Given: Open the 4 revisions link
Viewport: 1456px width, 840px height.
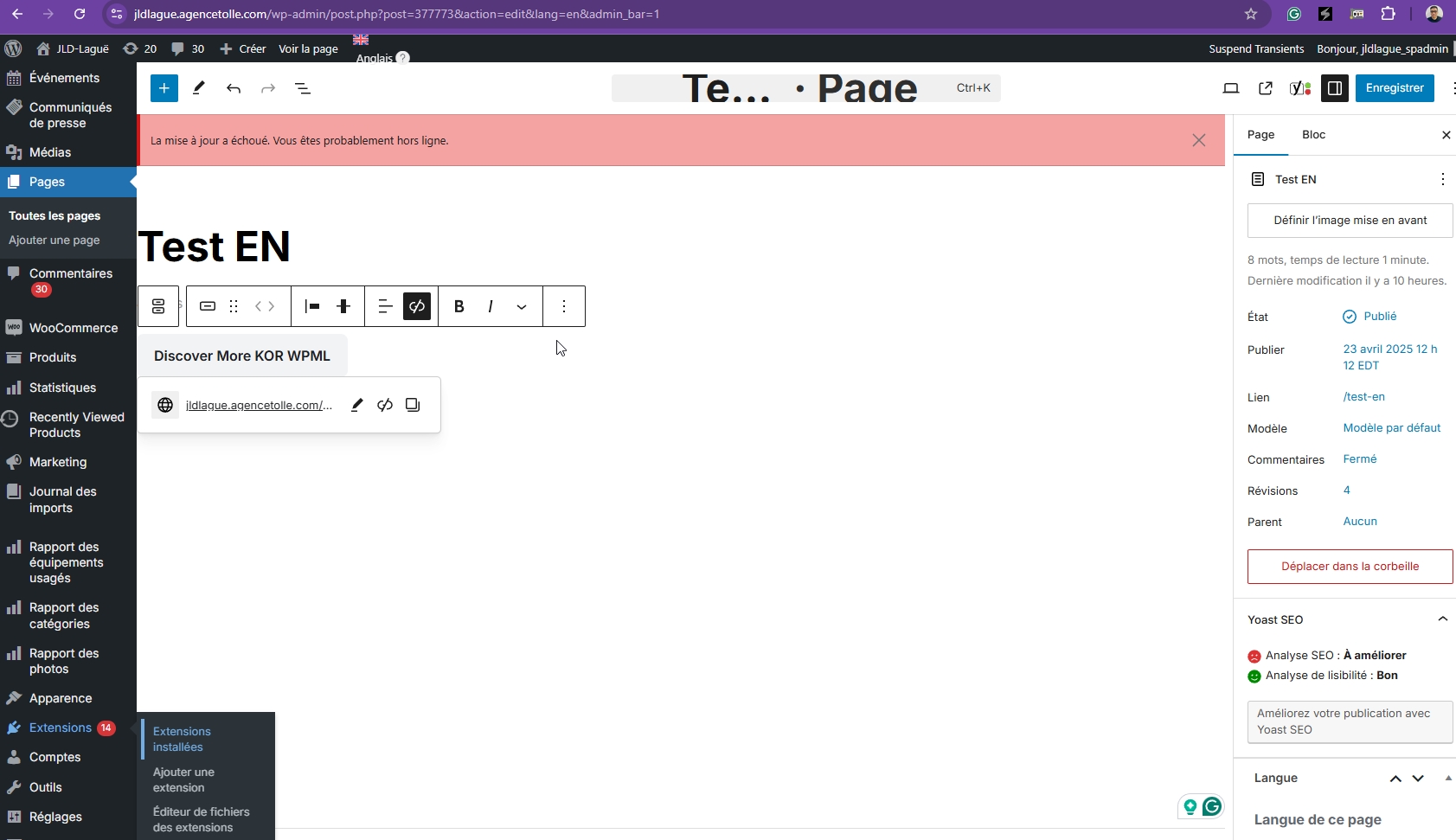Looking at the screenshot, I should pyautogui.click(x=1346, y=491).
